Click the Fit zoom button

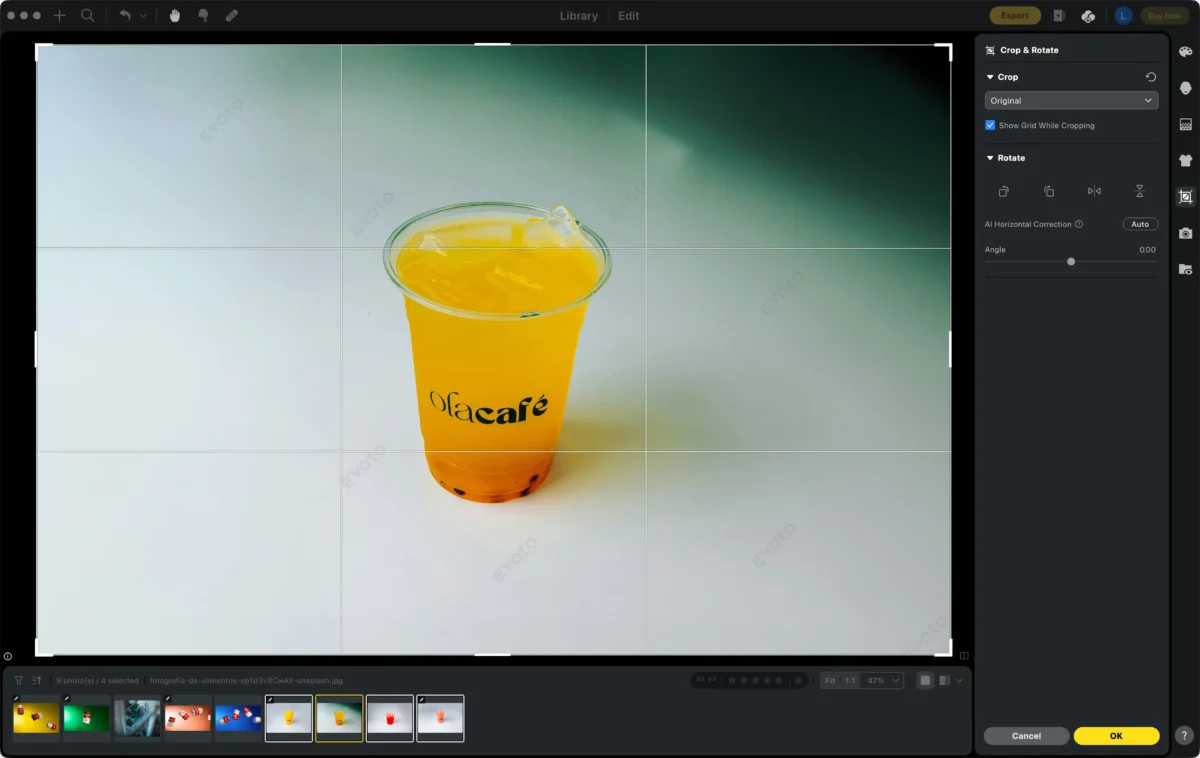[x=829, y=680]
